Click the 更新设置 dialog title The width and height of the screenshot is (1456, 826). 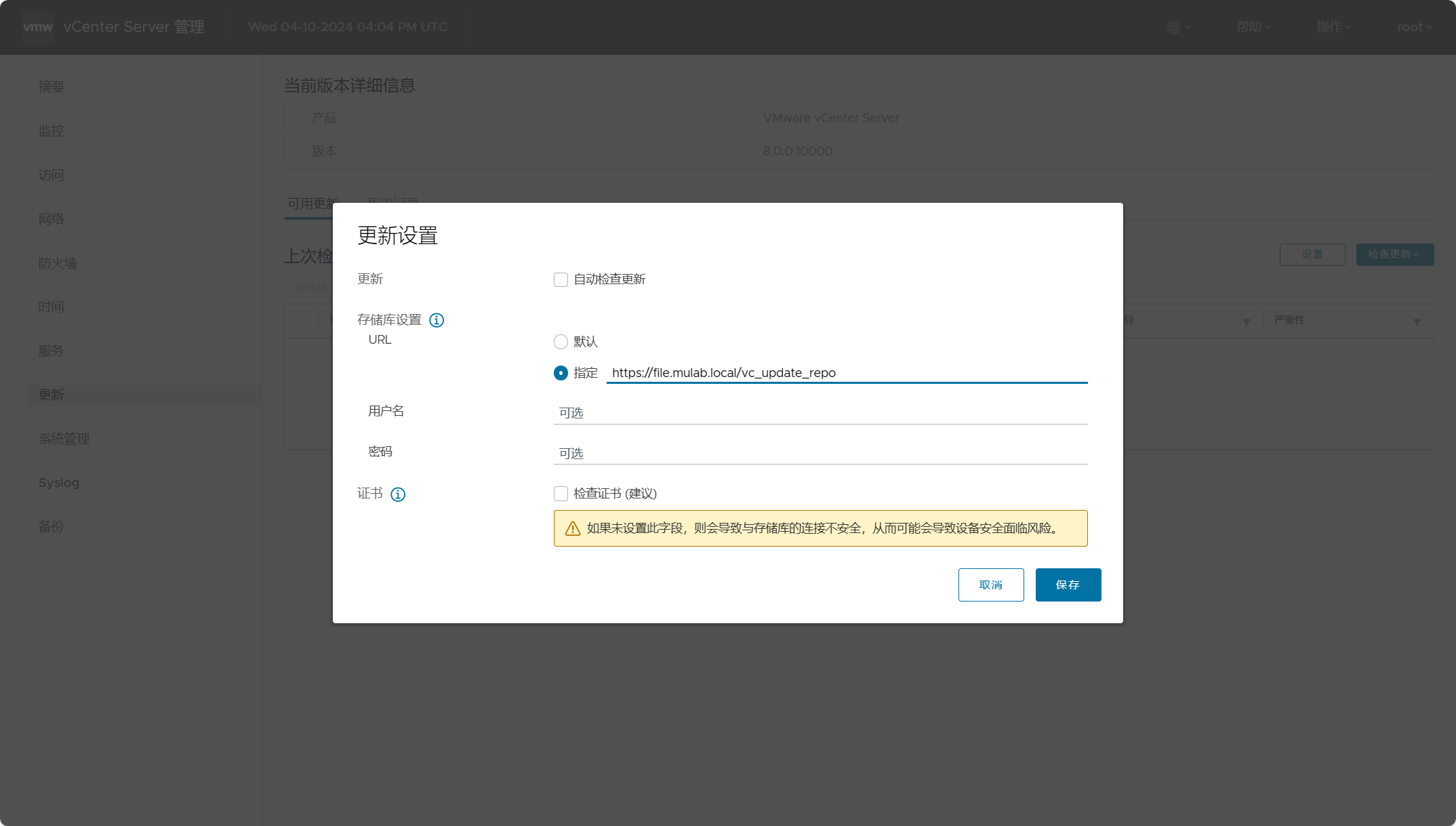(398, 235)
